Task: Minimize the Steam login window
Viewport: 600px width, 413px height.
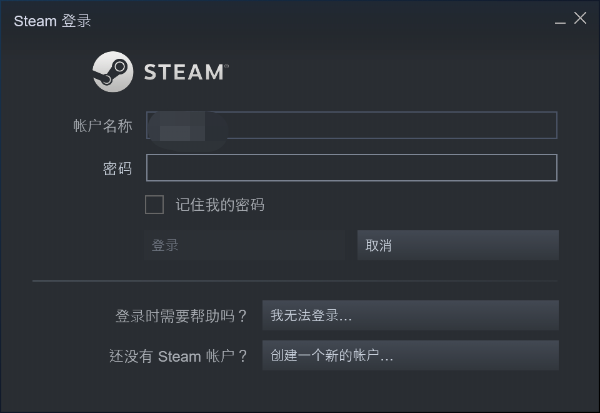Action: 560,20
